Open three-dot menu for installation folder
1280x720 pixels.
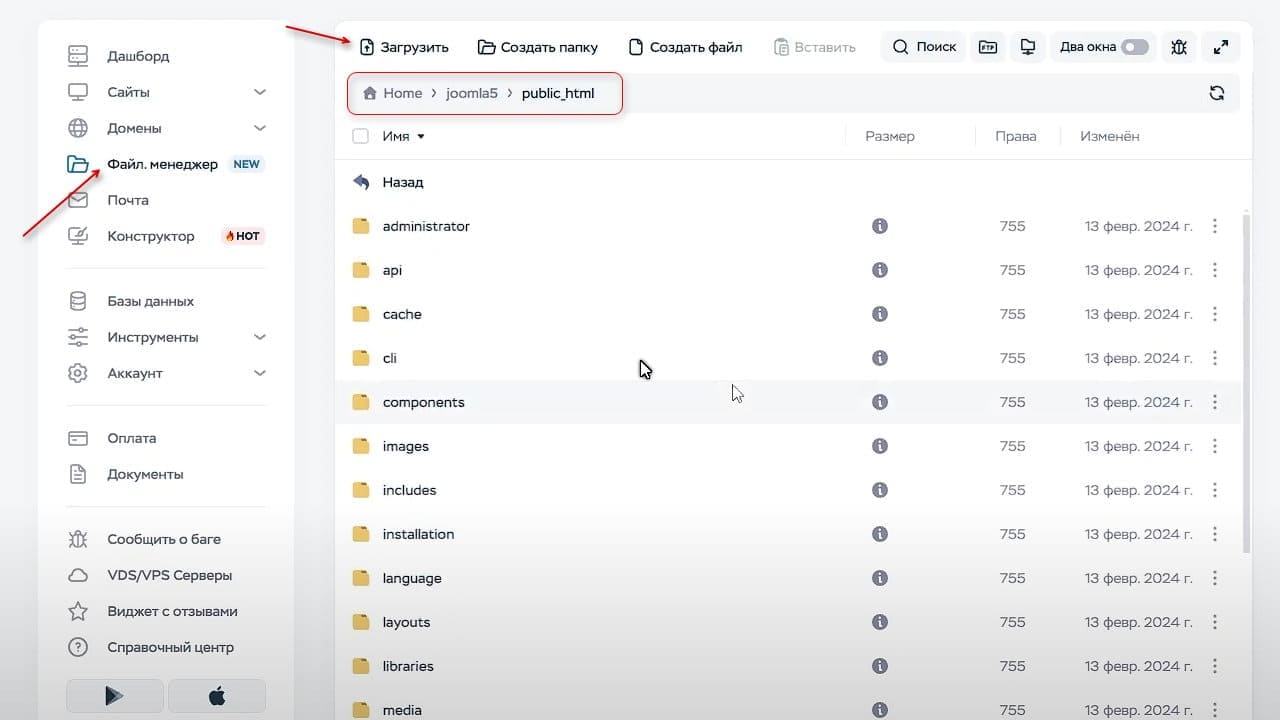point(1215,534)
